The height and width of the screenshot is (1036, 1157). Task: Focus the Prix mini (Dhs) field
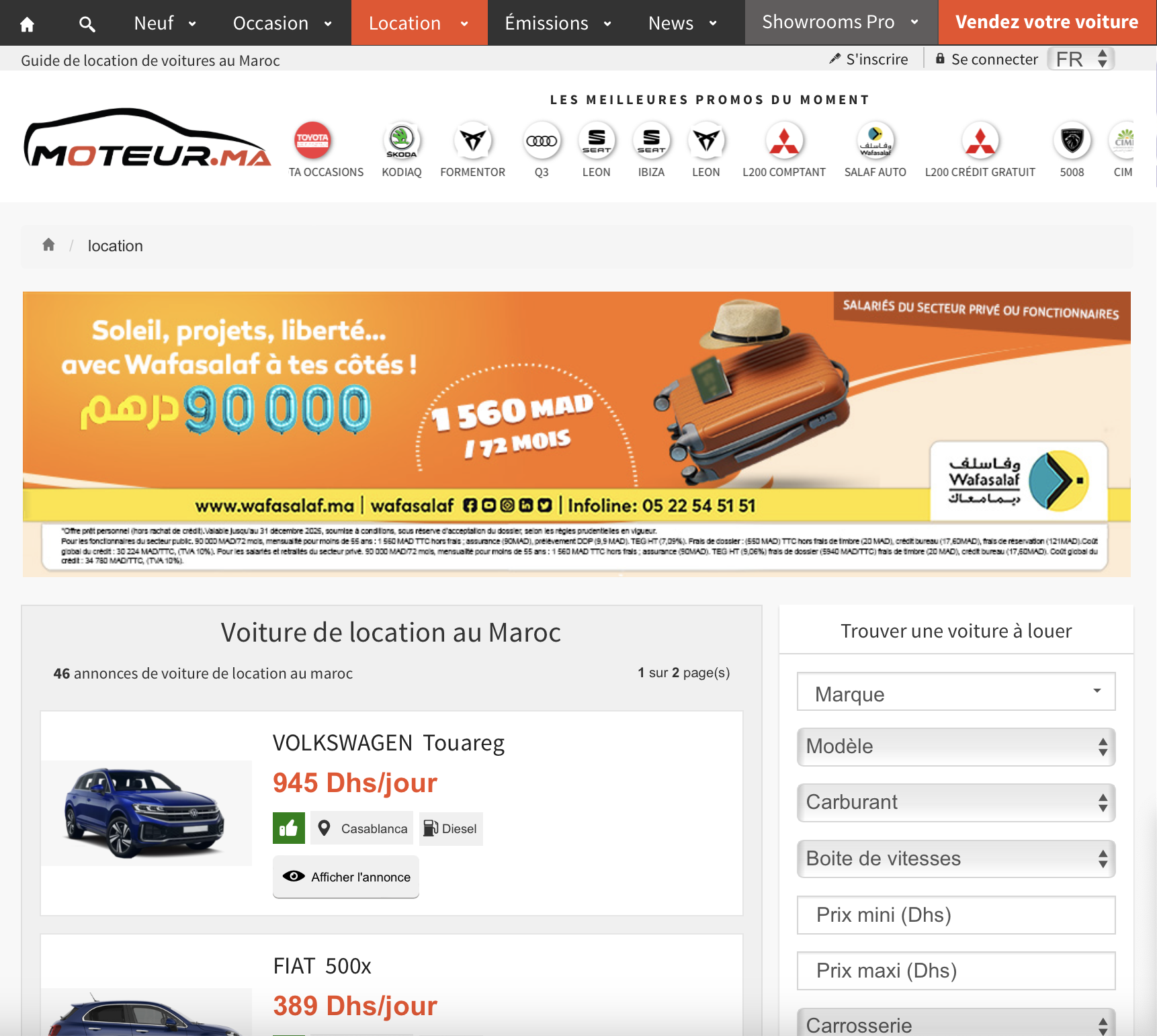[956, 915]
